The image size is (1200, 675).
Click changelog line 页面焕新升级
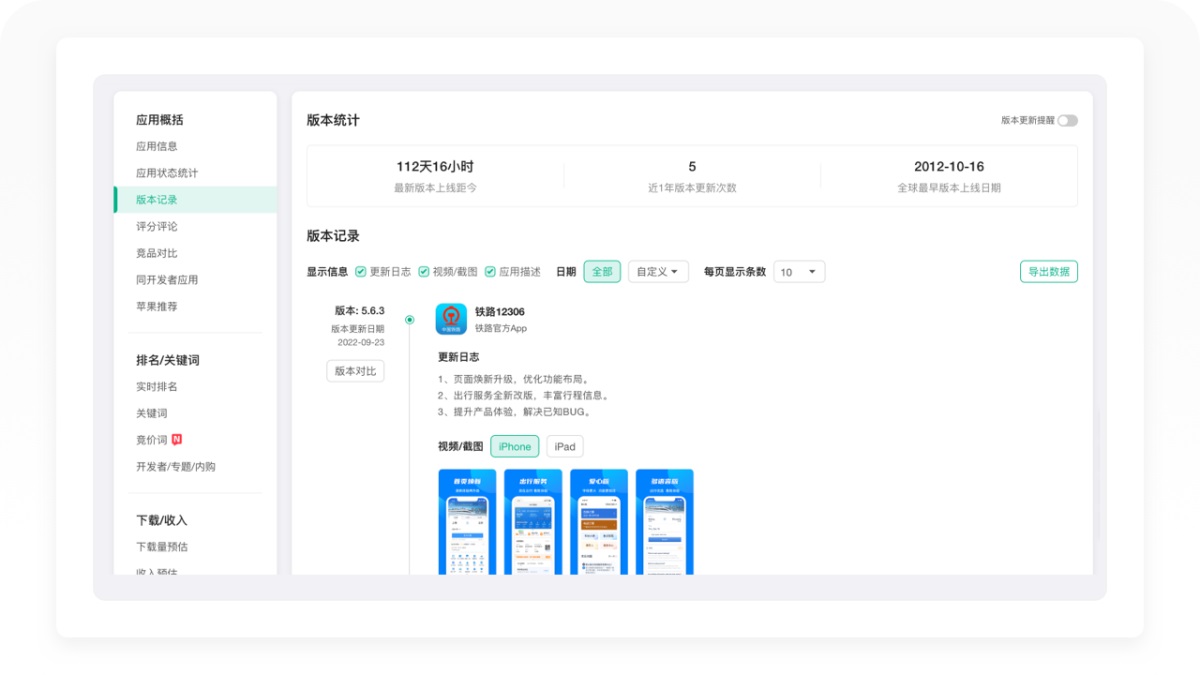514,379
